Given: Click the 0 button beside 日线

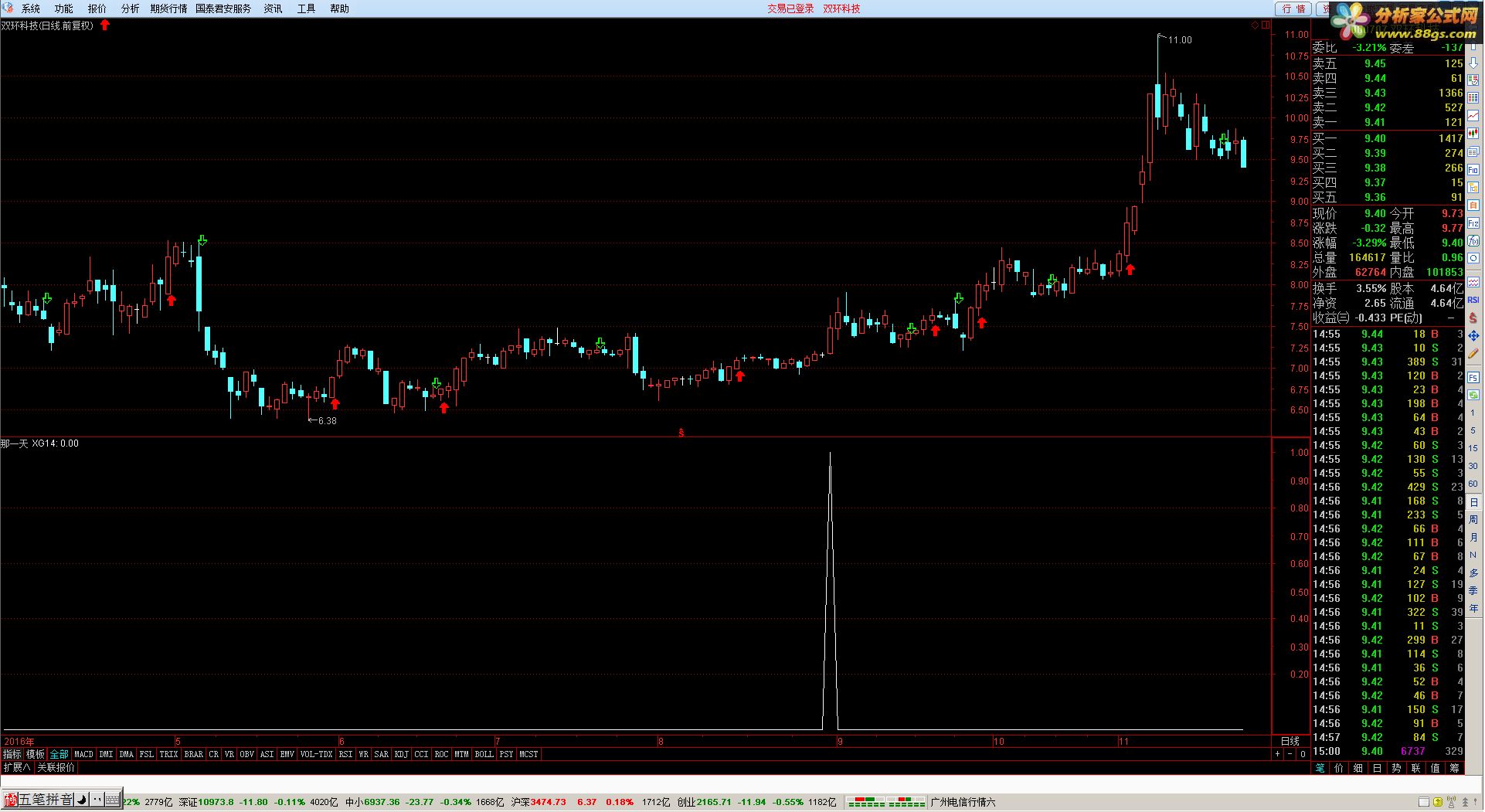Looking at the screenshot, I should click(1303, 754).
